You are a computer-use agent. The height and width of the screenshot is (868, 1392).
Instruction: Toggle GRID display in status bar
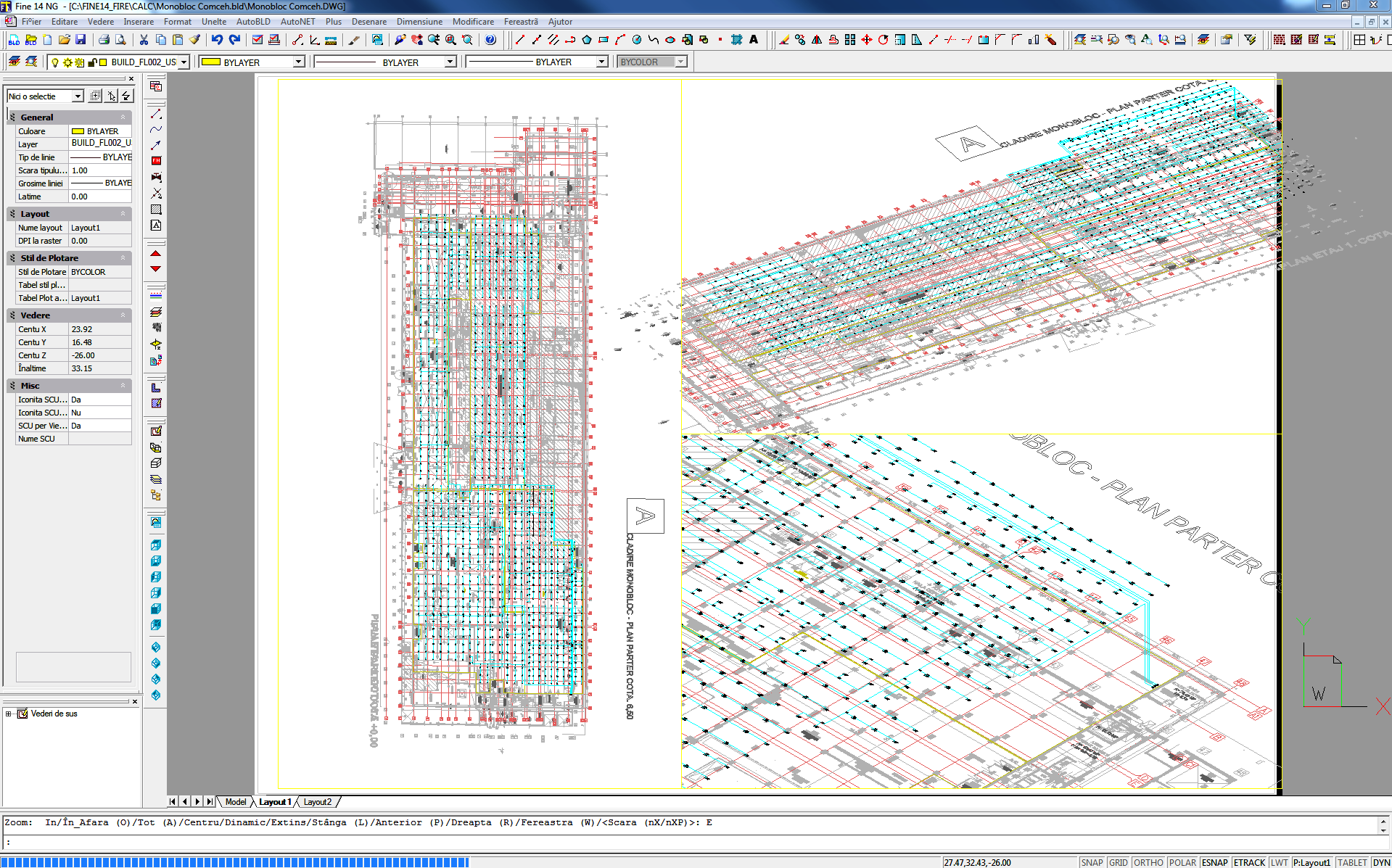click(1119, 862)
